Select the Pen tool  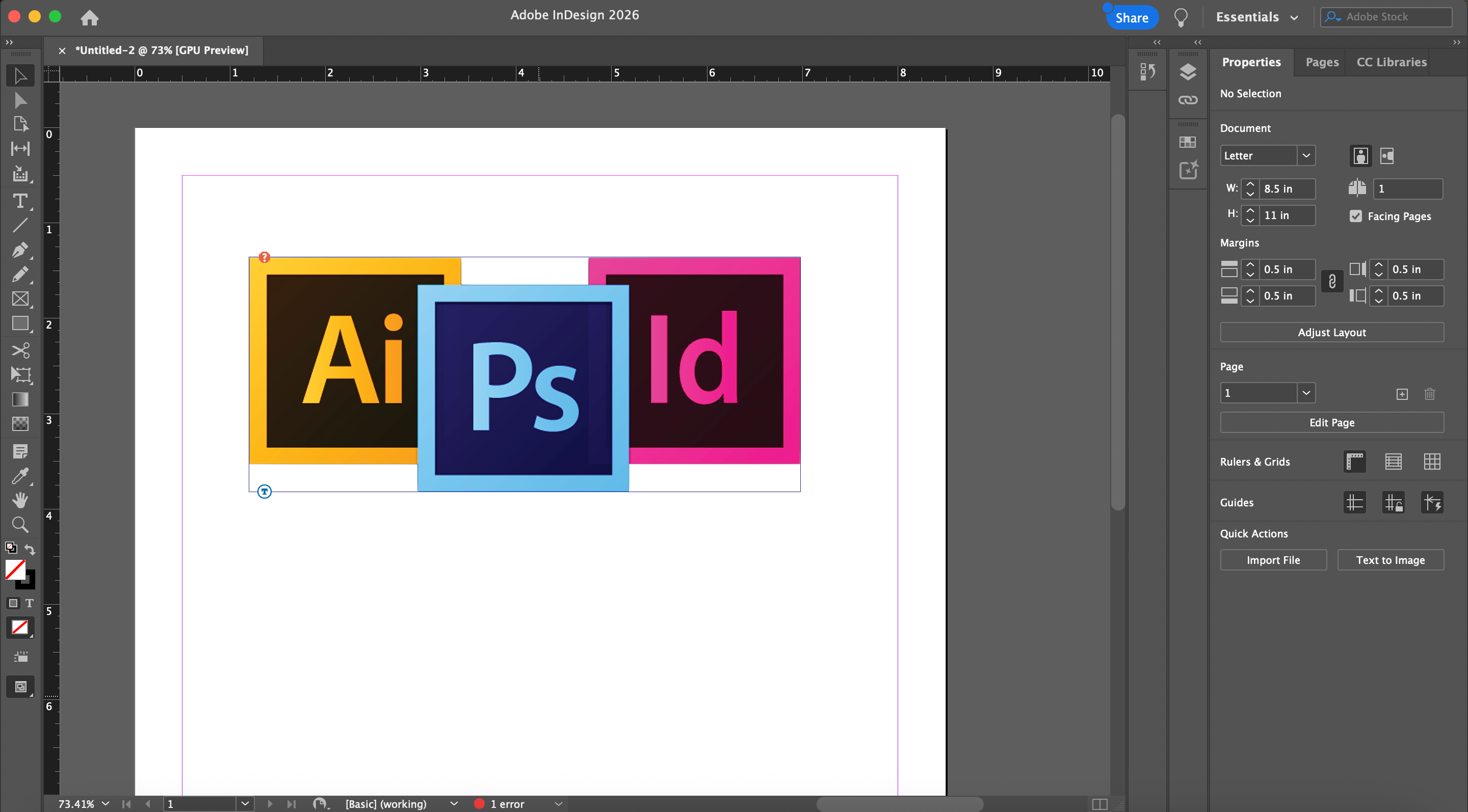point(20,250)
